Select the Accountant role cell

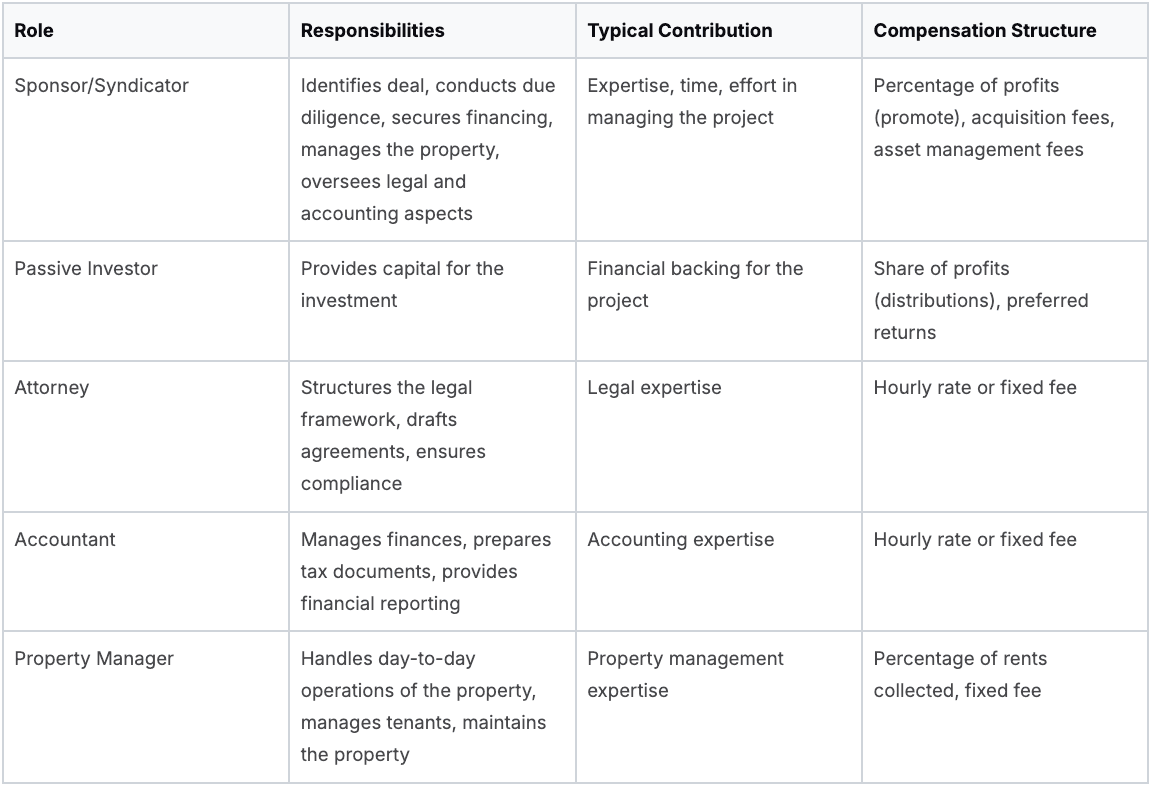(x=65, y=540)
